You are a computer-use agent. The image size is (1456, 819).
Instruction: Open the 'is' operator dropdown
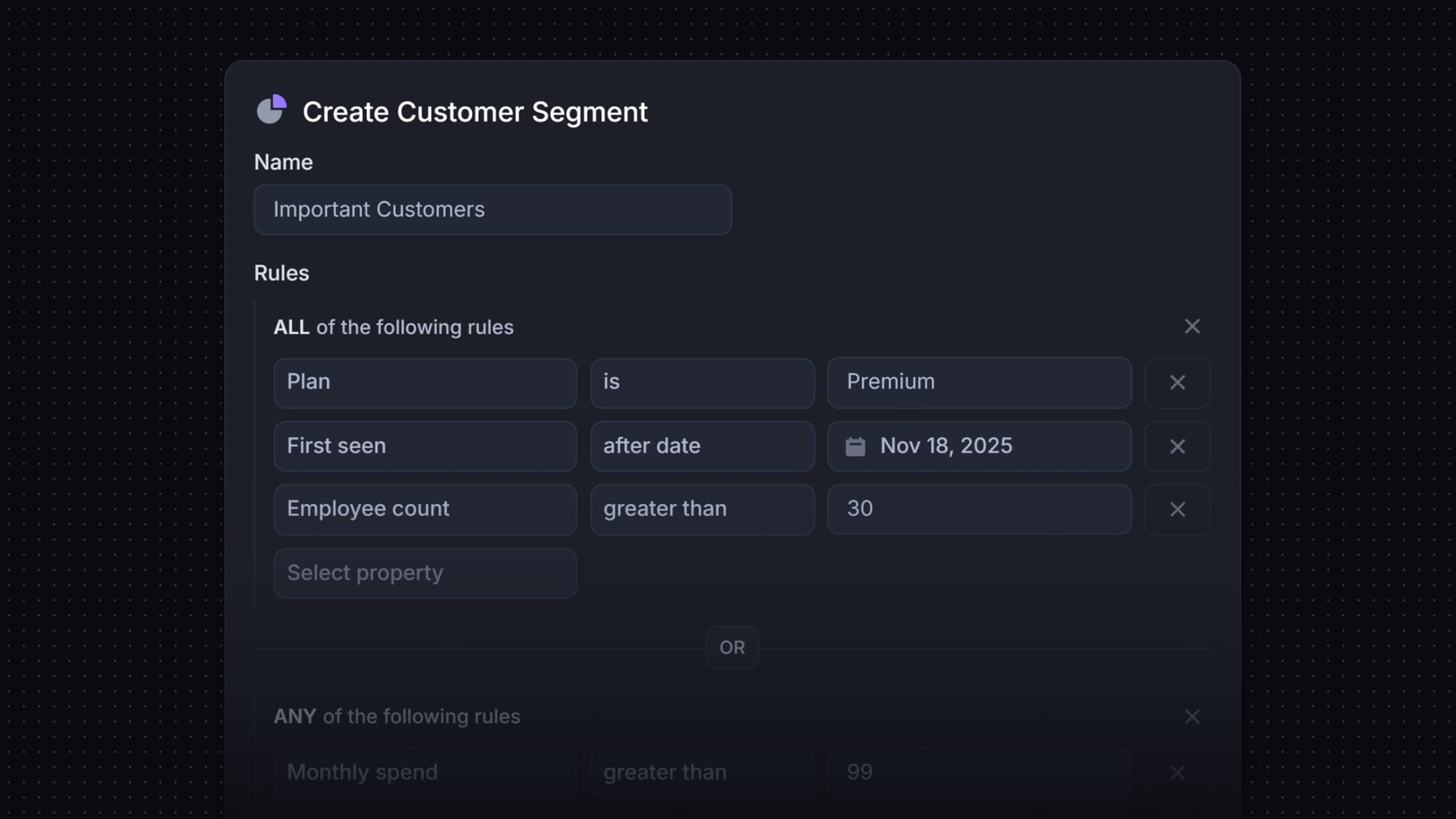click(x=702, y=383)
